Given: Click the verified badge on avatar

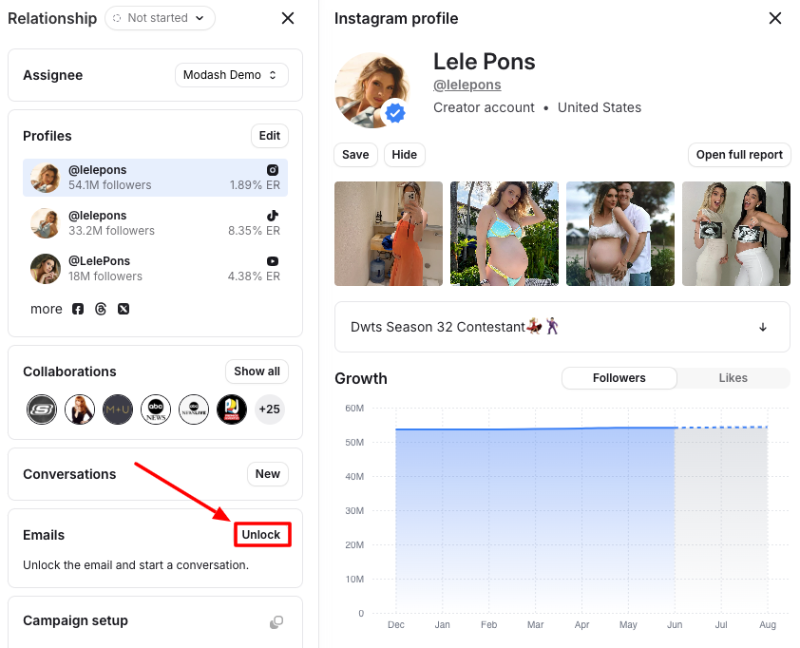Looking at the screenshot, I should point(395,113).
